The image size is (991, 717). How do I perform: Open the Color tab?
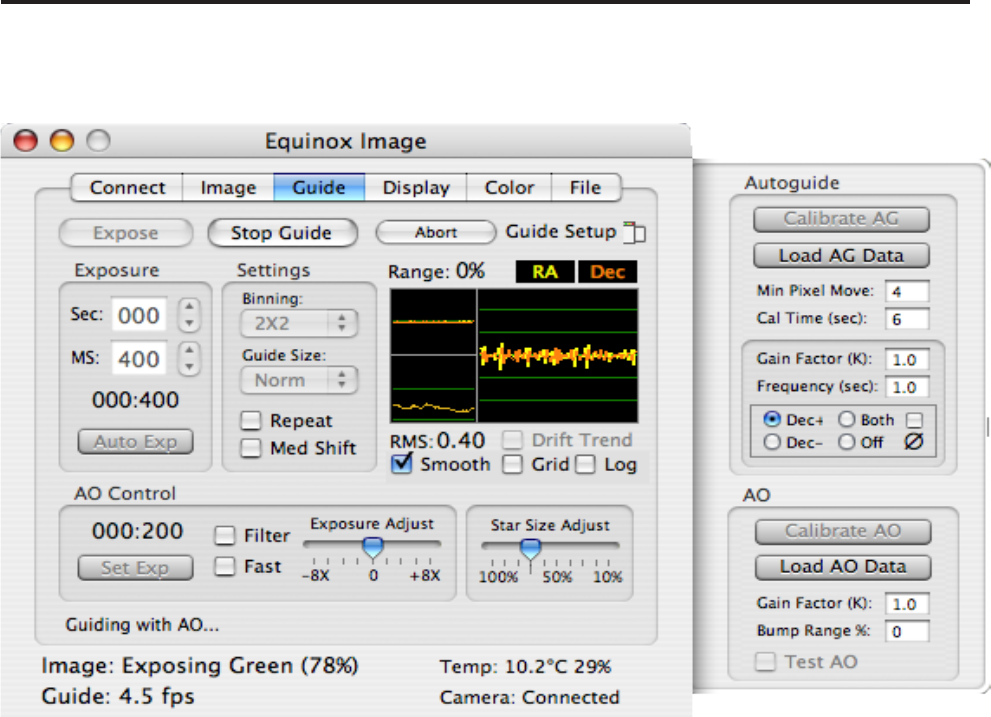(x=509, y=188)
